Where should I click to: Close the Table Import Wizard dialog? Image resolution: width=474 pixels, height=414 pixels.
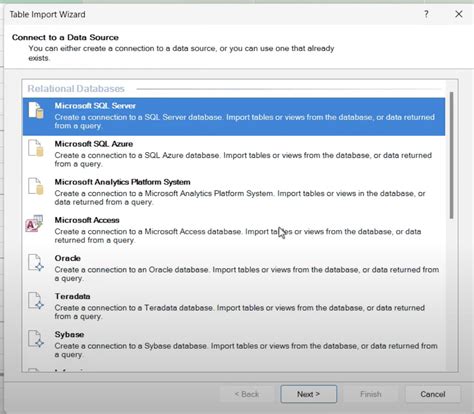[459, 14]
